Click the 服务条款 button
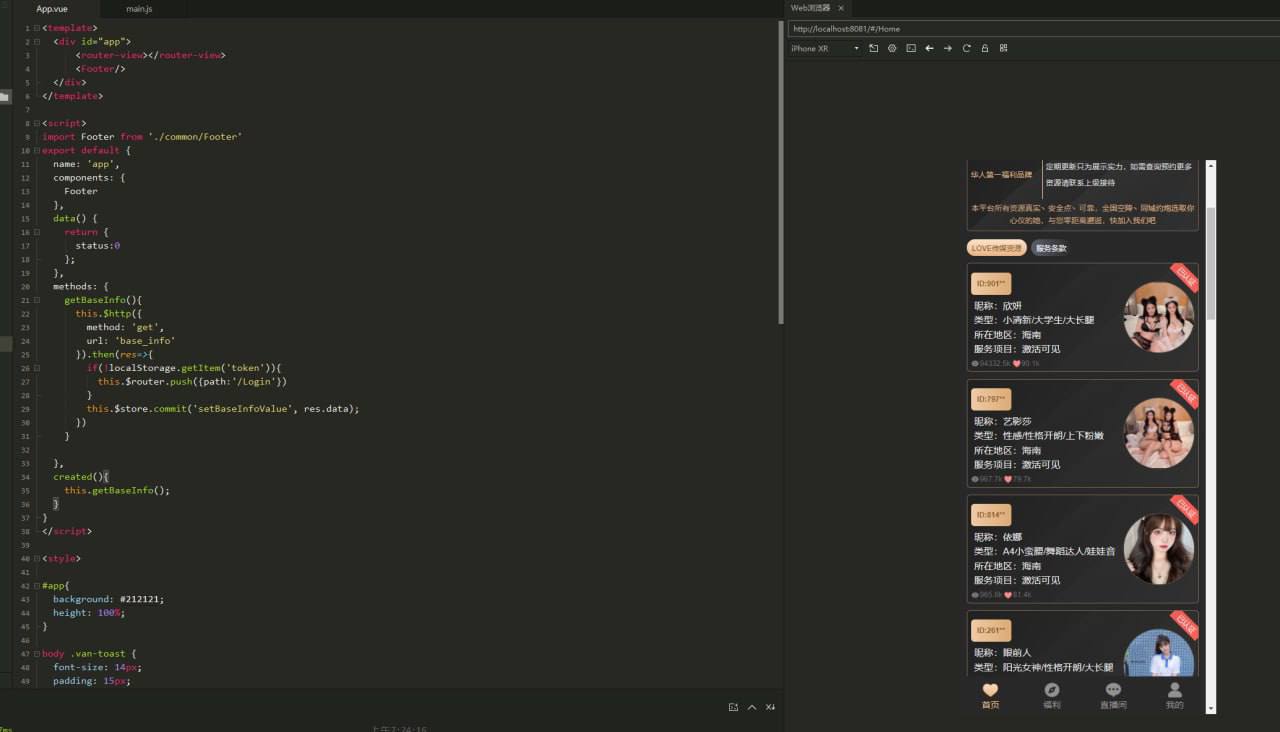This screenshot has width=1280, height=732. click(x=1050, y=248)
